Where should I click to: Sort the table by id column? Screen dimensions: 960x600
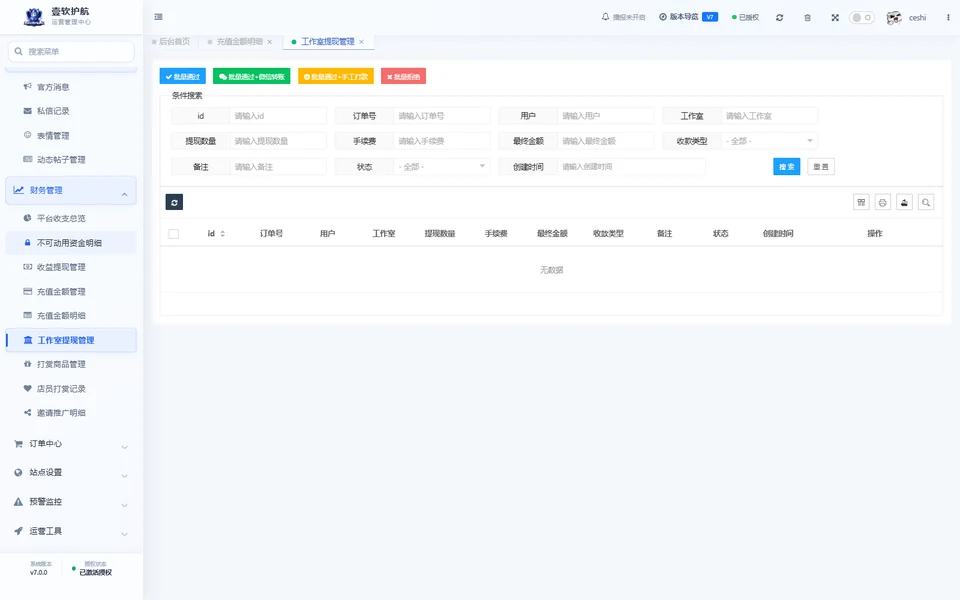[222, 233]
